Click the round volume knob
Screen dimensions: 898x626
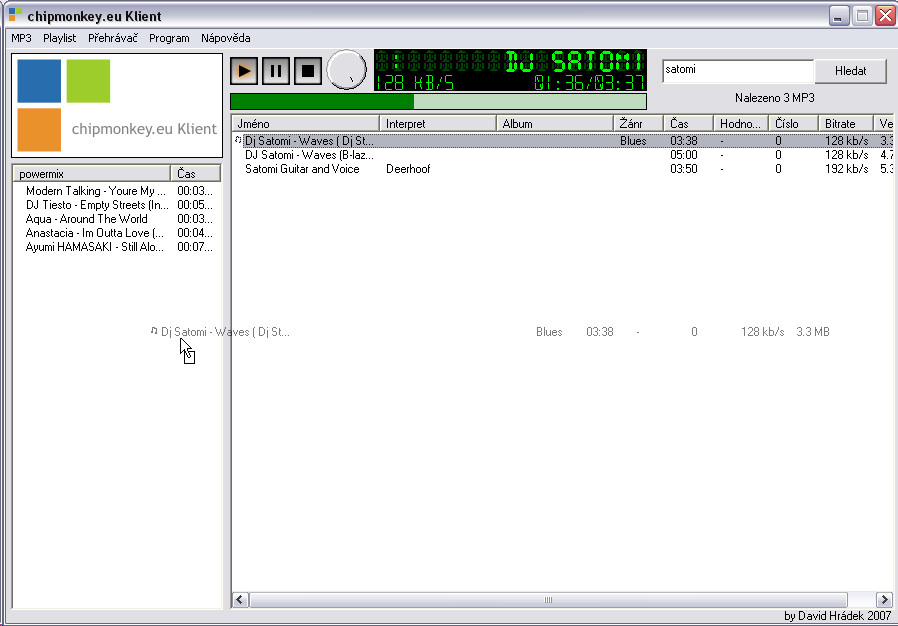[x=346, y=70]
